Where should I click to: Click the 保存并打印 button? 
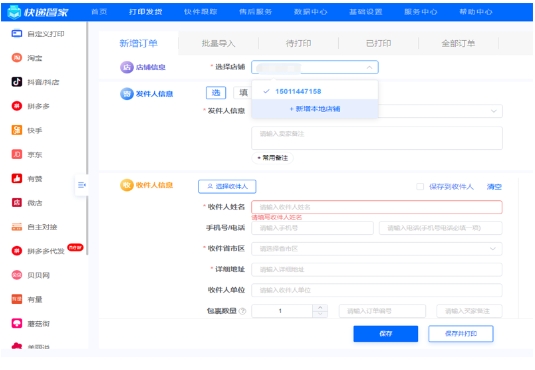(461, 333)
